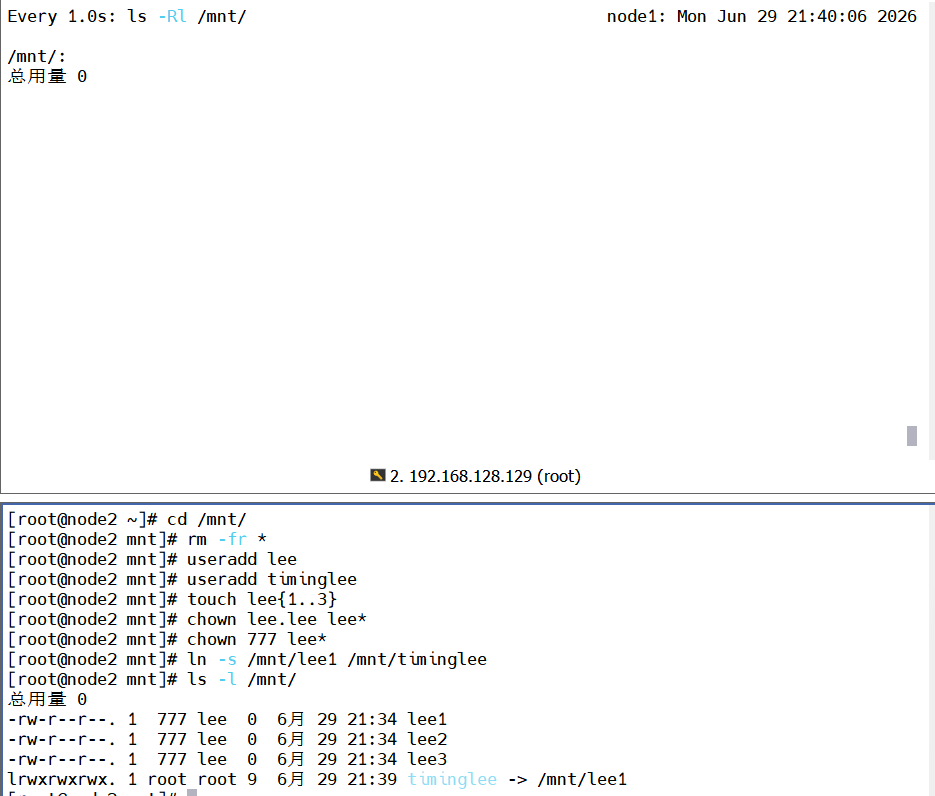935x796 pixels.
Task: Click the '/mnt/:' directory line in upper pane
Action: pyautogui.click(x=37, y=57)
